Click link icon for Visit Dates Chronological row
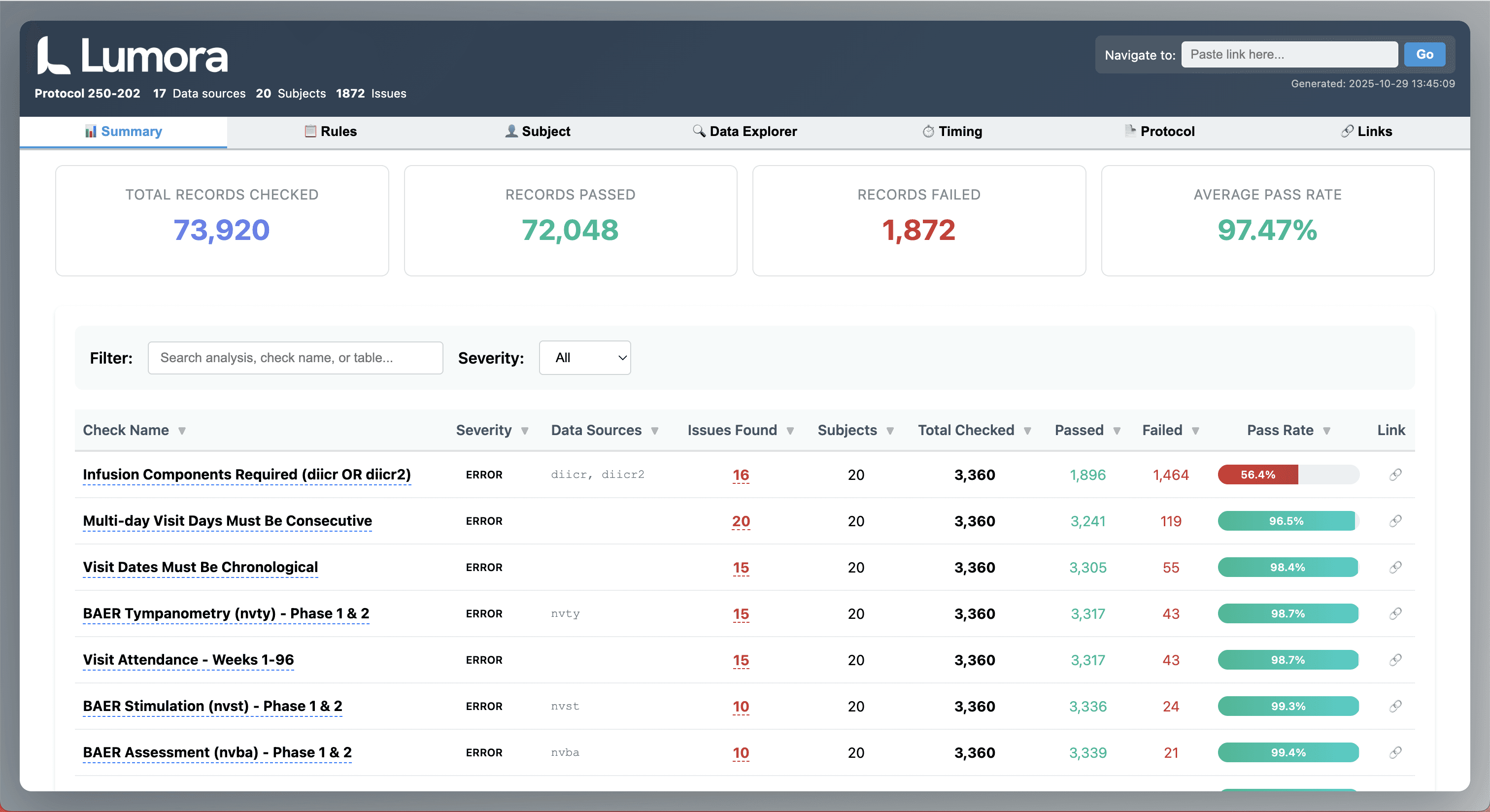 coord(1395,567)
